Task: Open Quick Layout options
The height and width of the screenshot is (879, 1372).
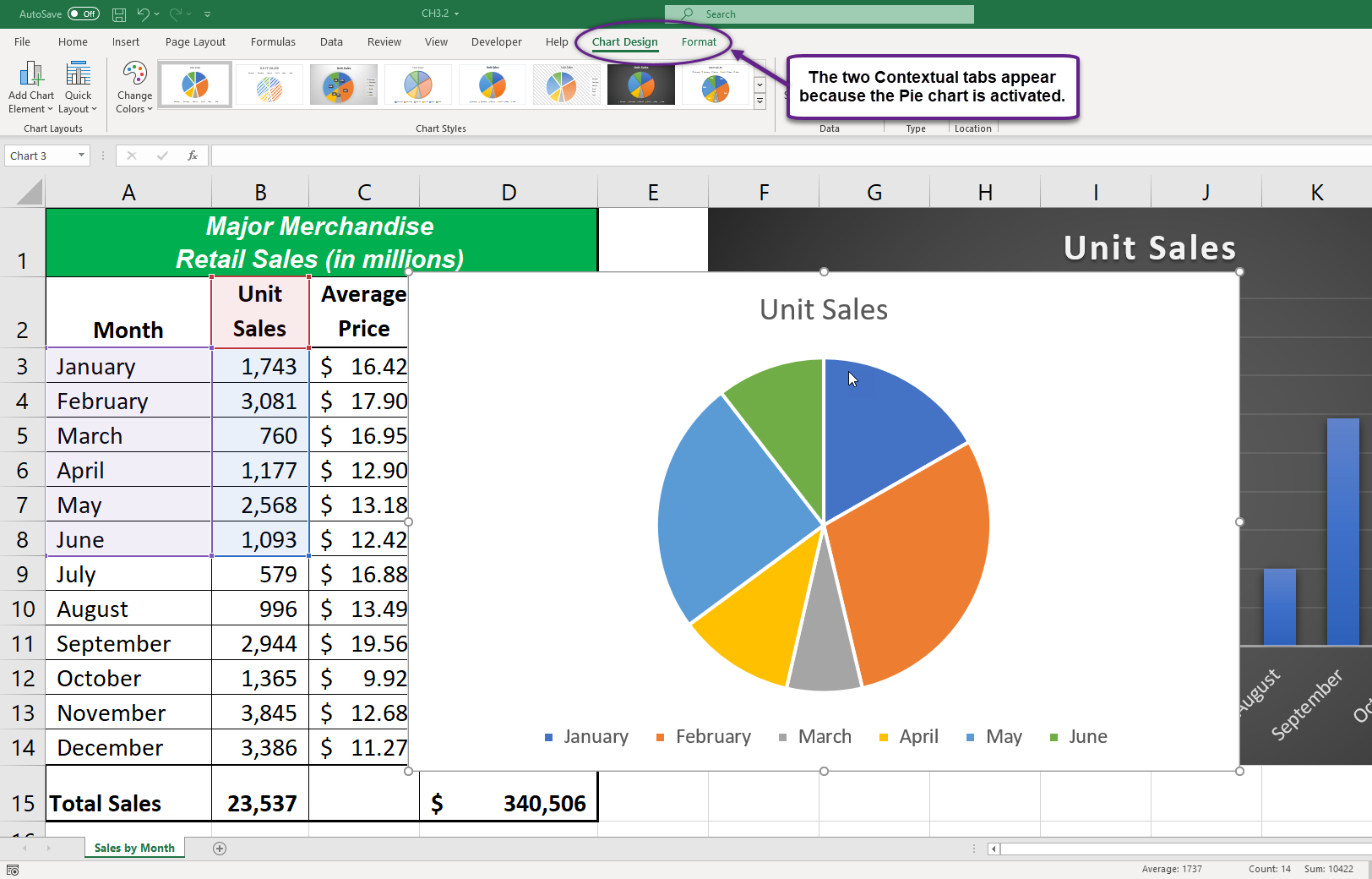Action: (78, 87)
